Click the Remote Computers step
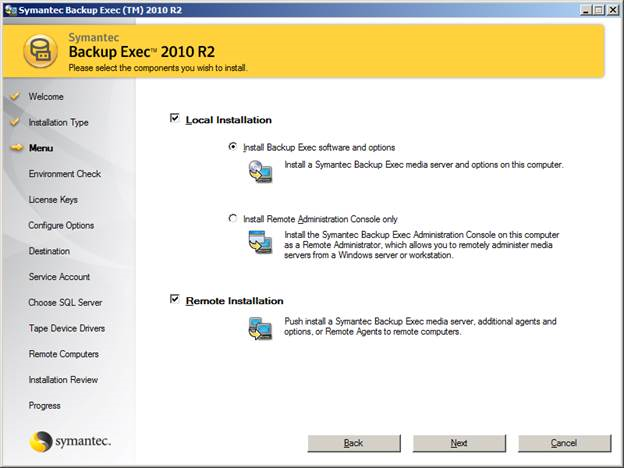This screenshot has height=468, width=624. click(x=64, y=354)
